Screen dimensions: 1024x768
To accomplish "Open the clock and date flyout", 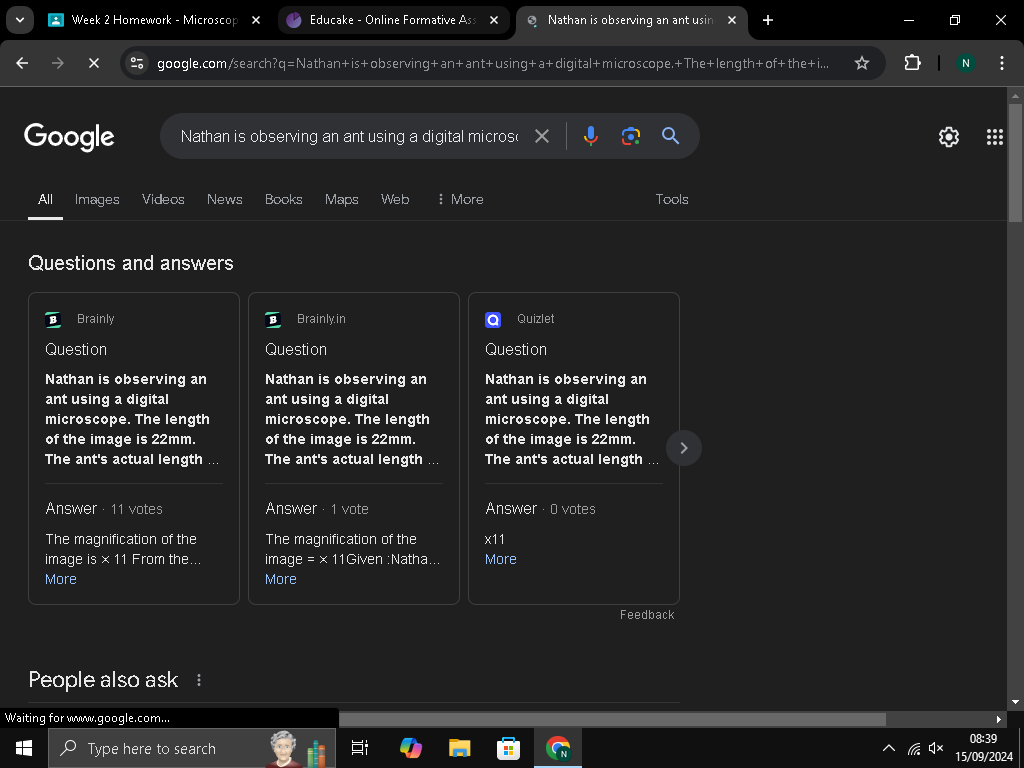I will 984,748.
